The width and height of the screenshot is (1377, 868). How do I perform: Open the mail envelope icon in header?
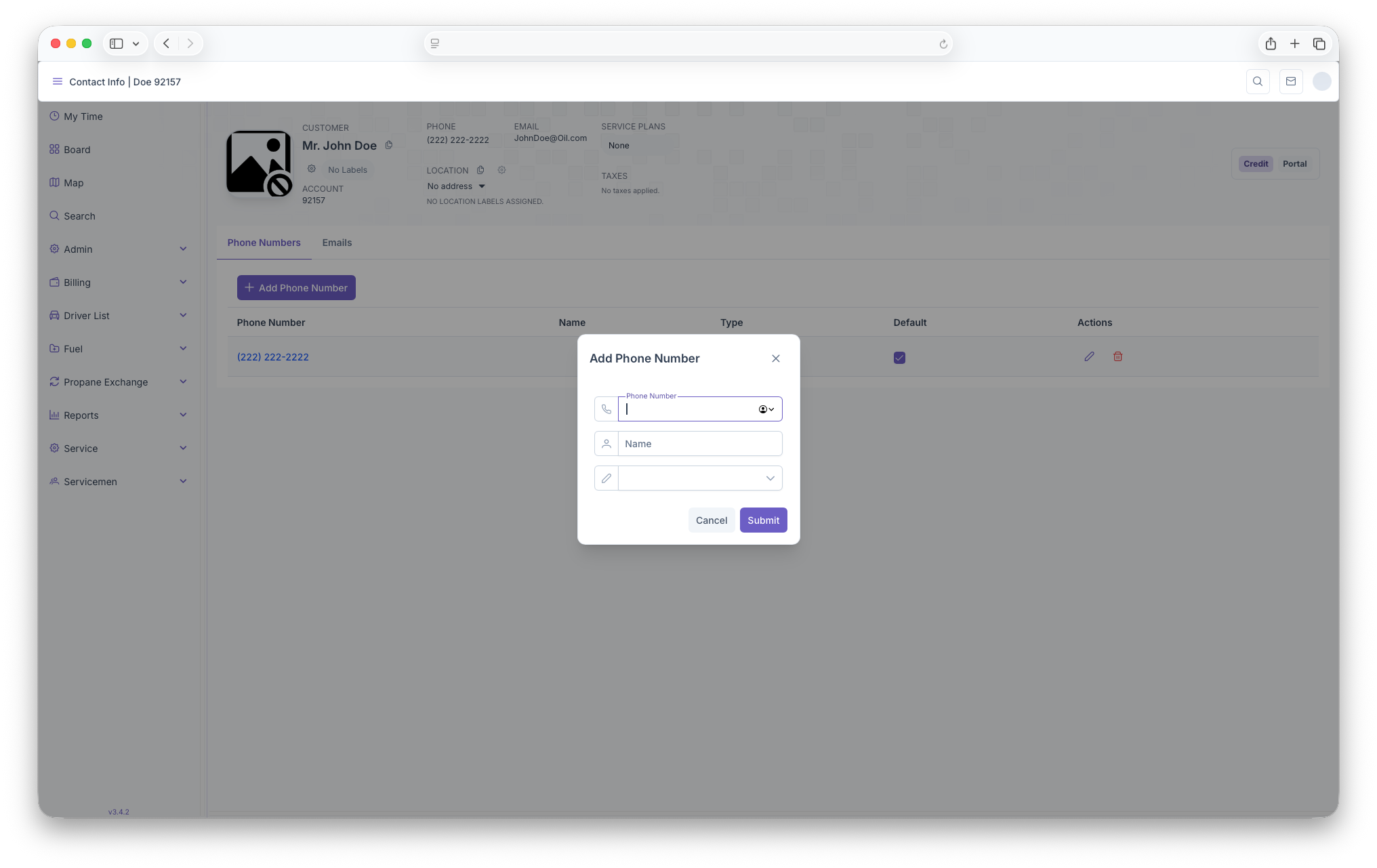(1290, 81)
